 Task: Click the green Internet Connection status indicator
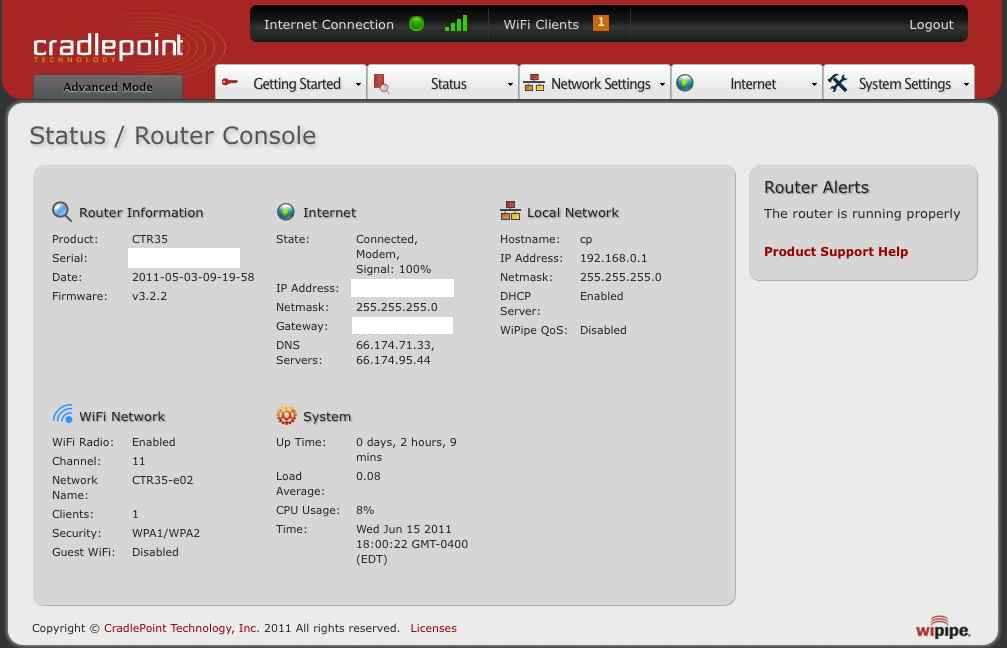[416, 24]
